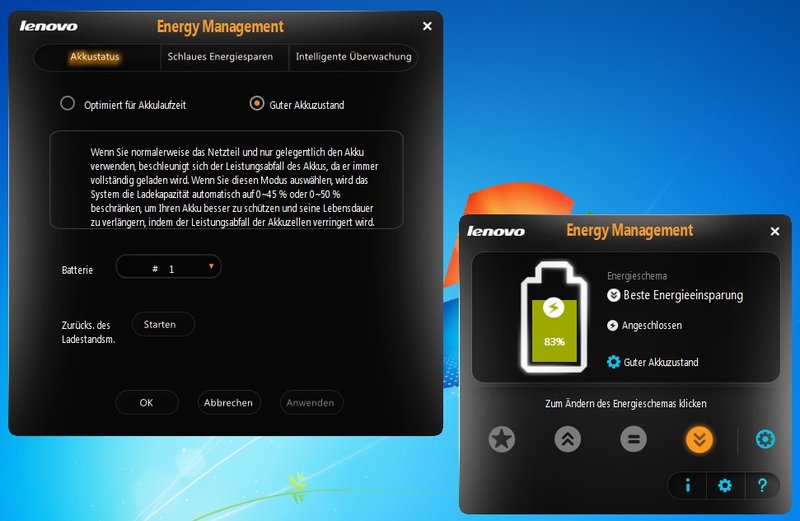The width and height of the screenshot is (800, 521).
Task: Select Guter Akkuzustand radio button
Action: click(x=257, y=103)
